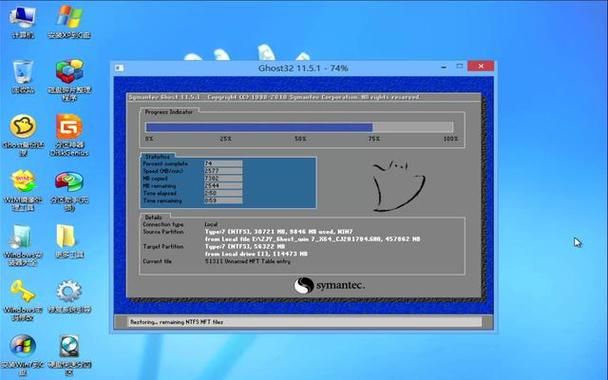The width and height of the screenshot is (608, 380).
Task: Click the Ghost progress indicator bar
Action: pos(299,127)
